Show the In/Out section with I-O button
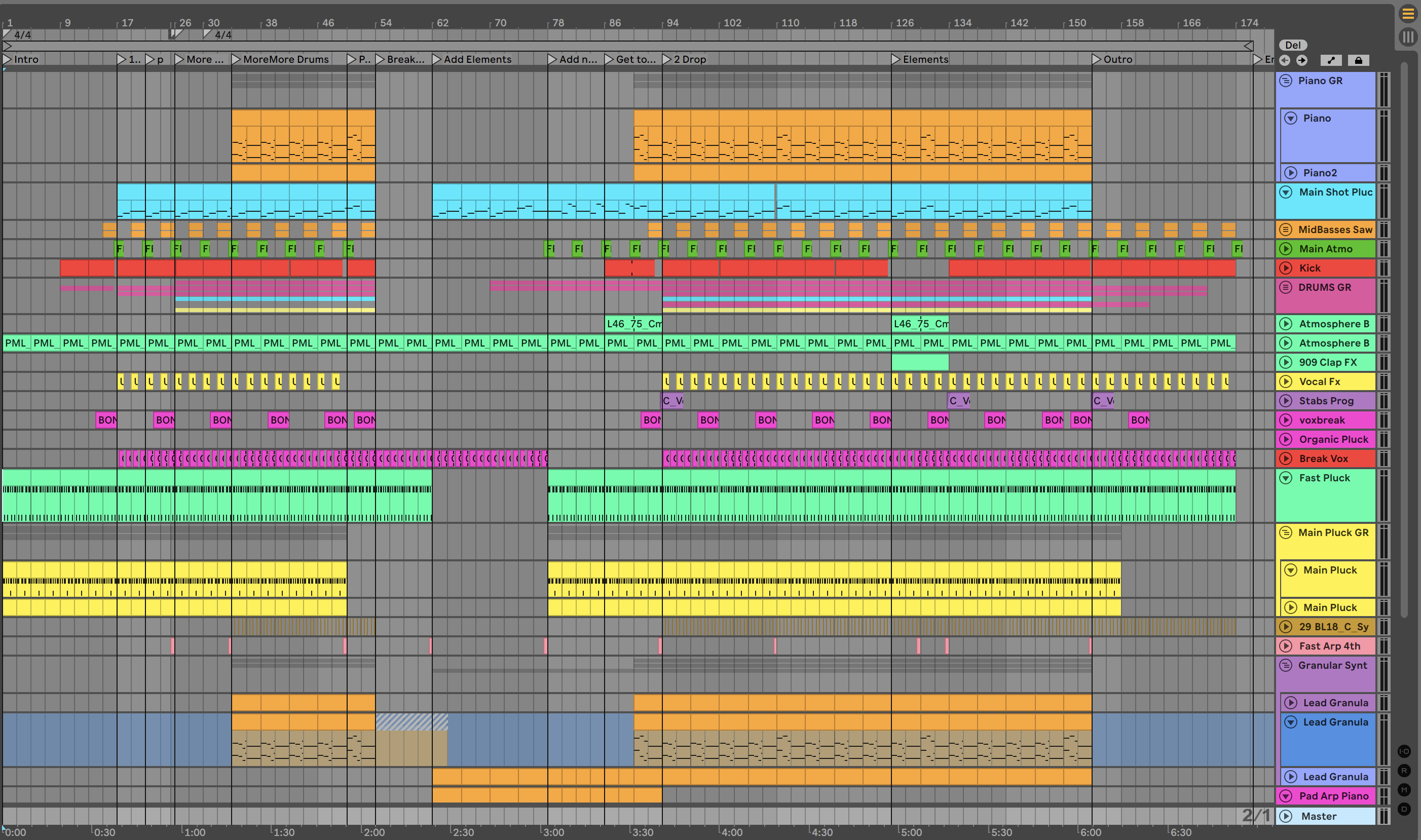The width and height of the screenshot is (1421, 840). point(1404,751)
